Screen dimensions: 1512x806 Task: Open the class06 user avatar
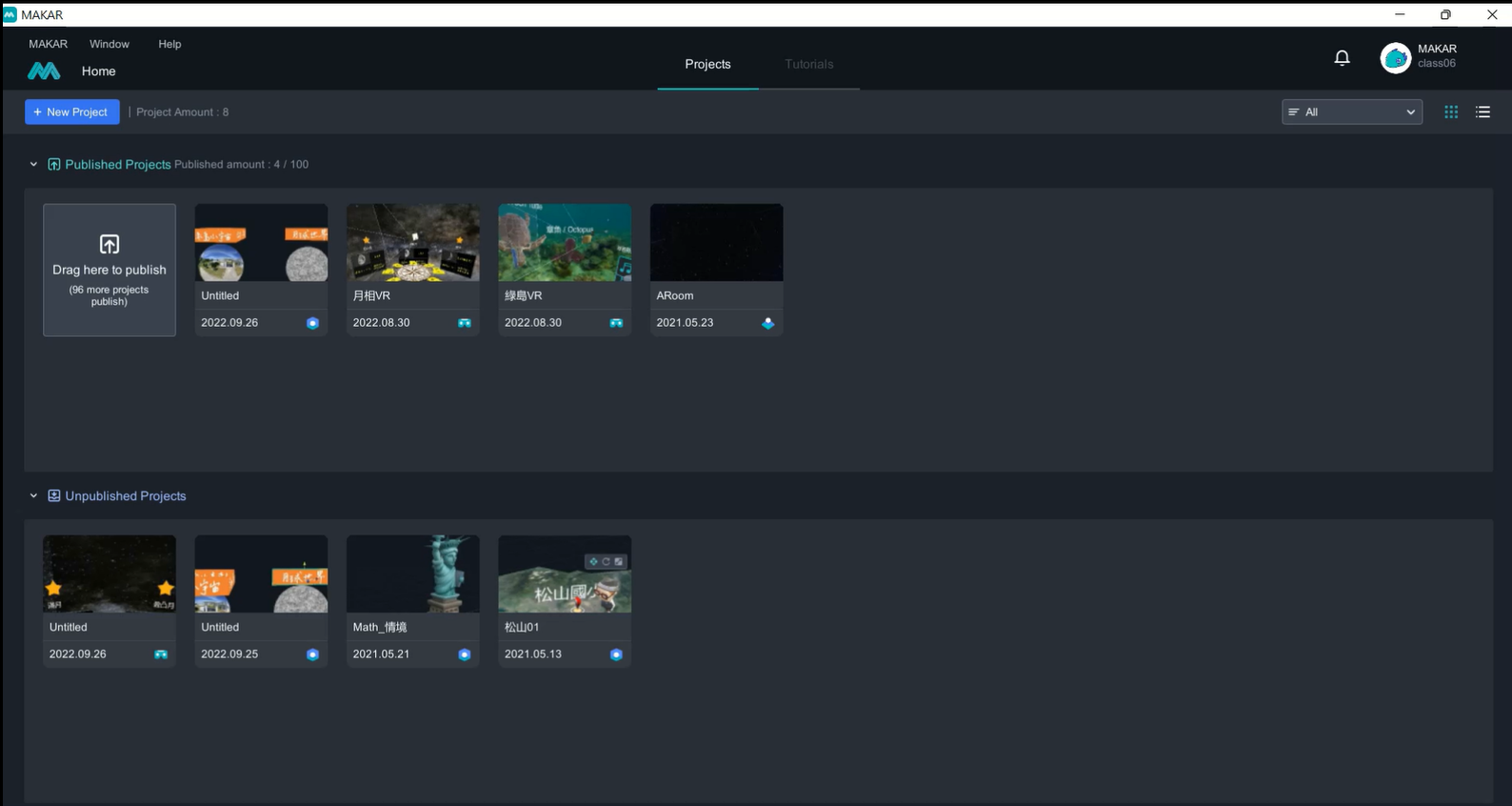tap(1395, 58)
